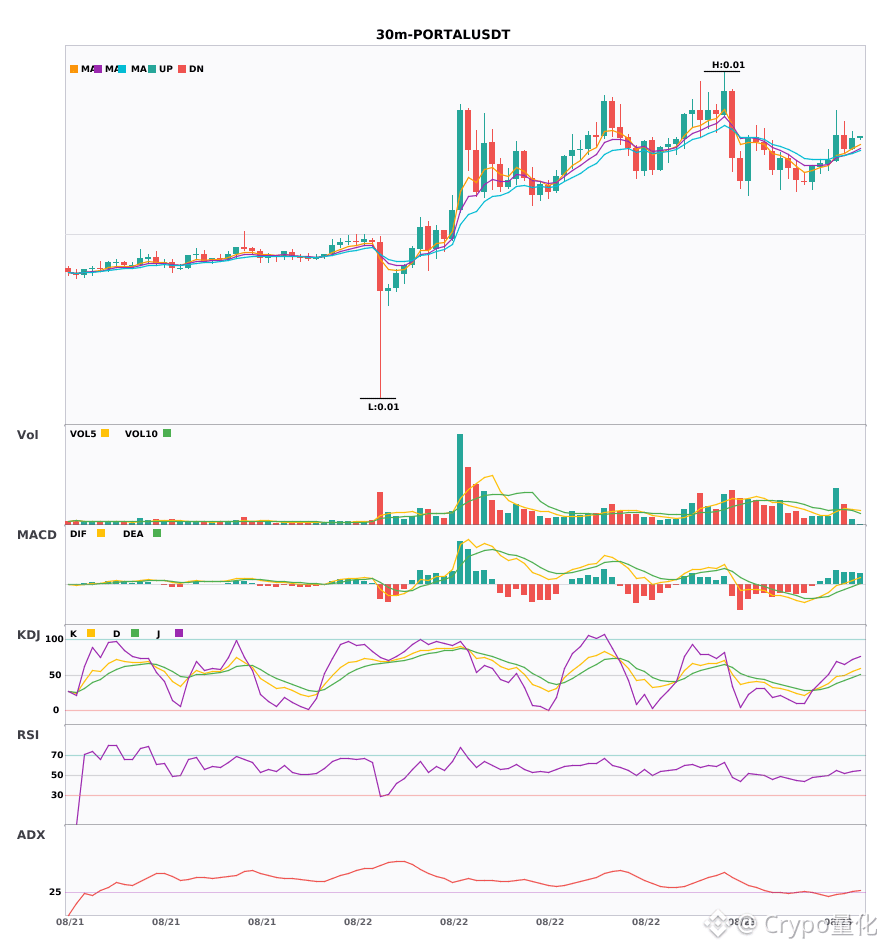Select the MACD panel label
Viewport: 885px width, 950px height.
tap(36, 534)
